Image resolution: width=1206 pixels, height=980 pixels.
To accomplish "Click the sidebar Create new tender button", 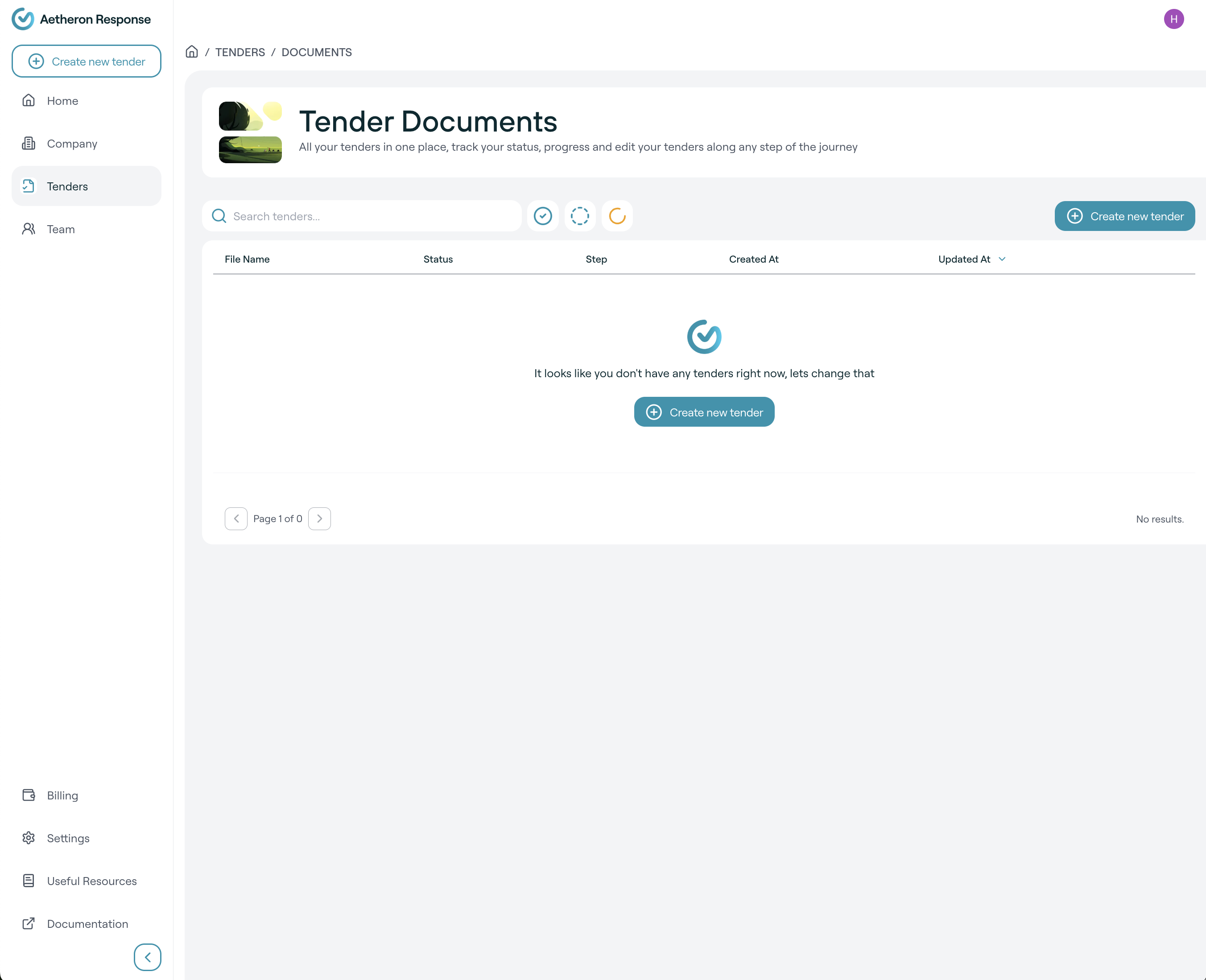I will click(87, 62).
